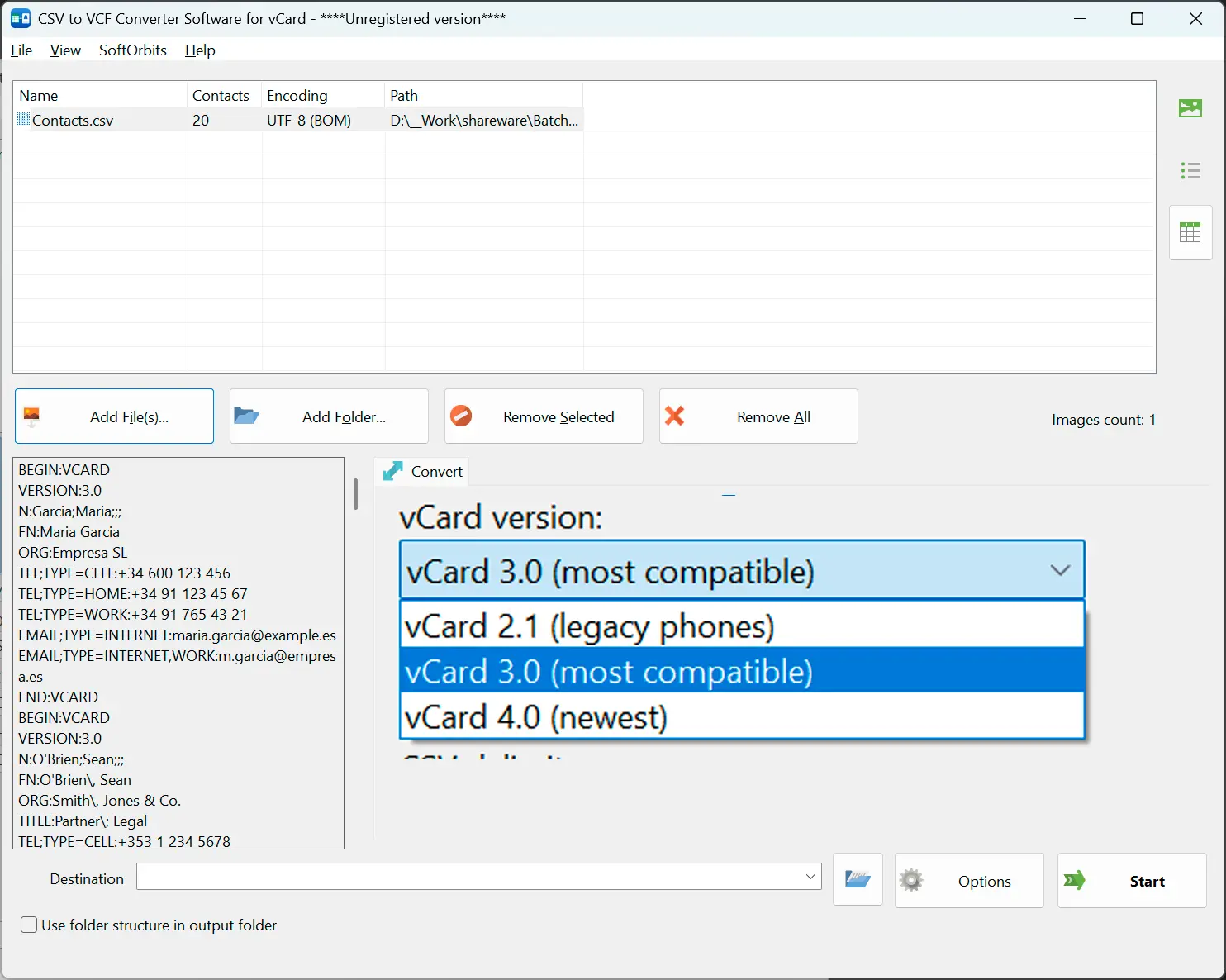Click the FN:Maria Garcia preview line

69,532
